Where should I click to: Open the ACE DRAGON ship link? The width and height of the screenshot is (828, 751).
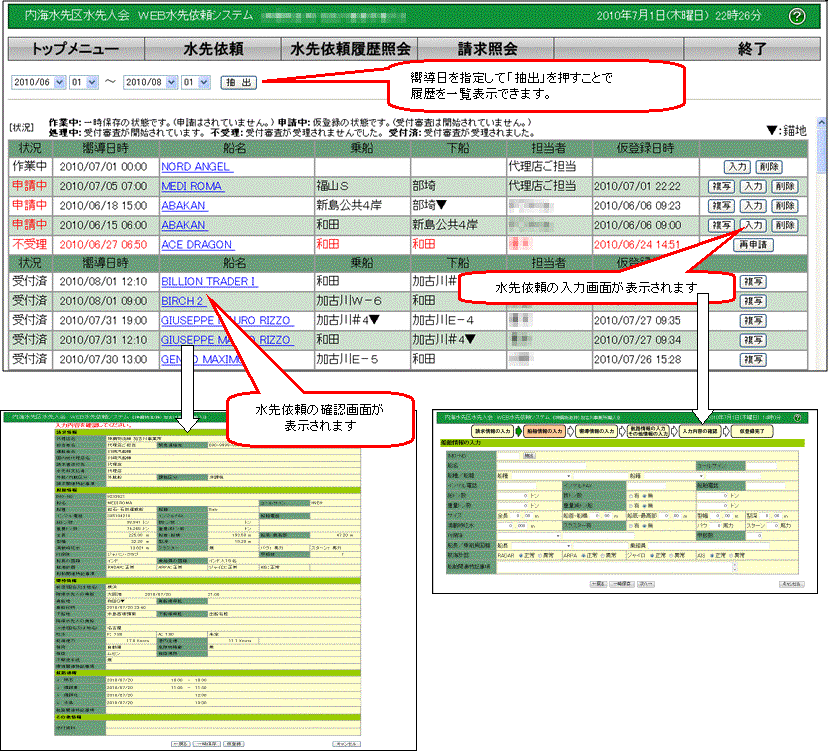(x=195, y=243)
